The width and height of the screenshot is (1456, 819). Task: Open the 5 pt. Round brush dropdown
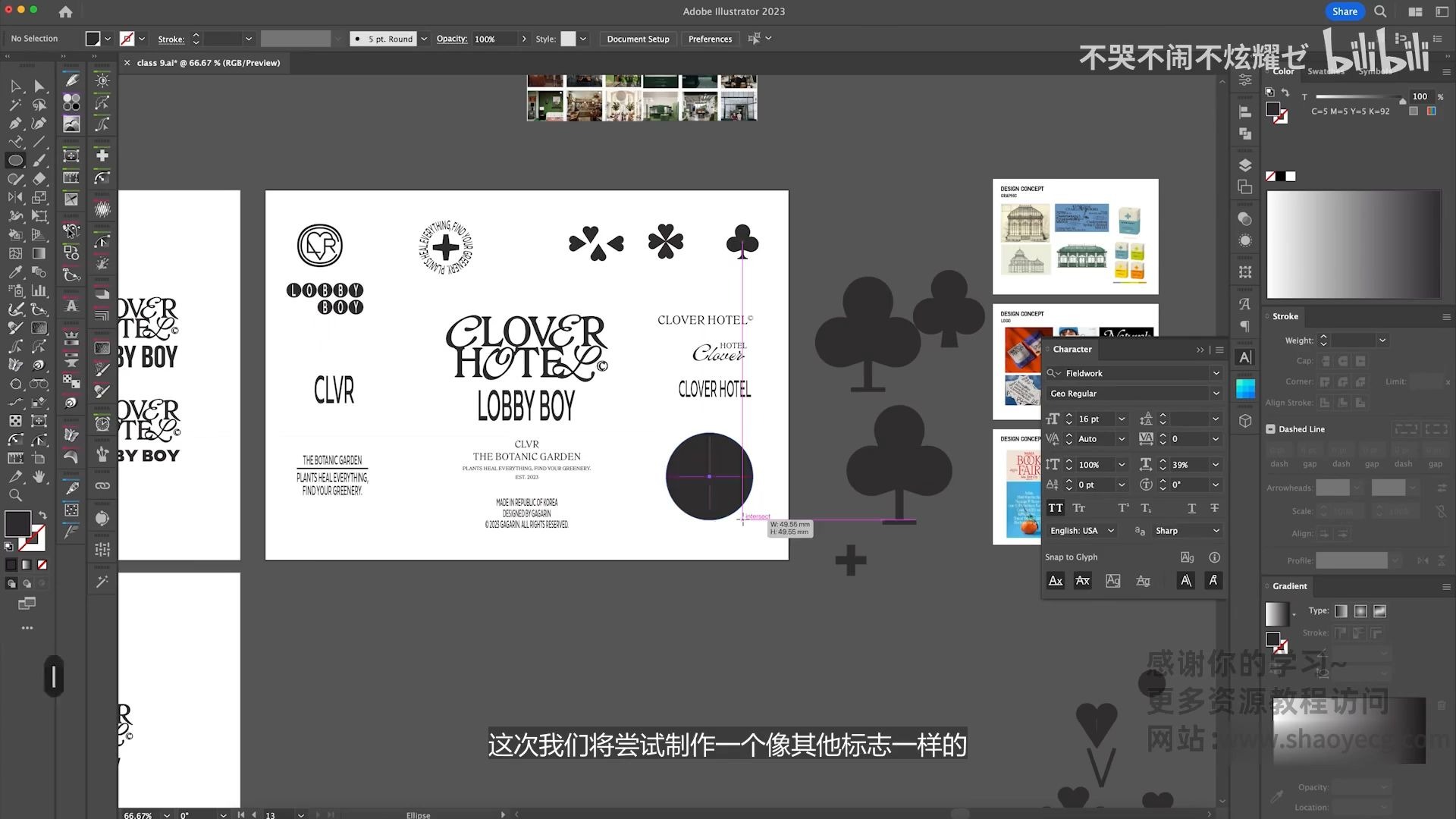424,39
